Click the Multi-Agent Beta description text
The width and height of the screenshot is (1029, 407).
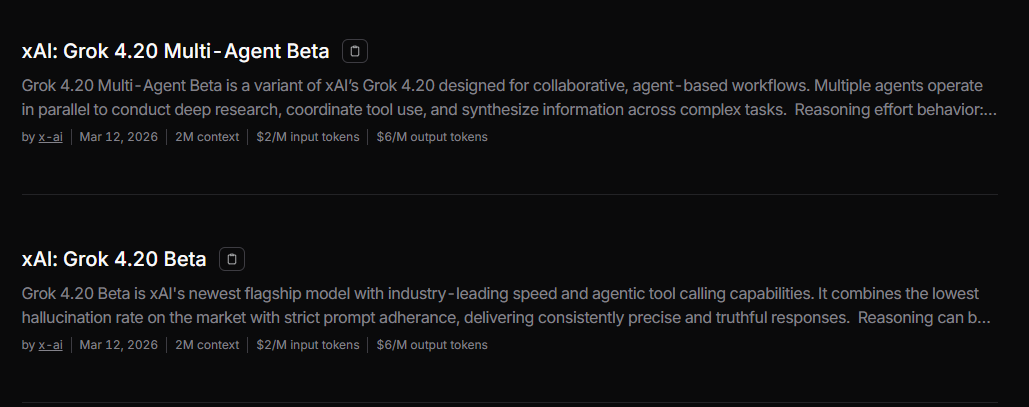pos(400,97)
